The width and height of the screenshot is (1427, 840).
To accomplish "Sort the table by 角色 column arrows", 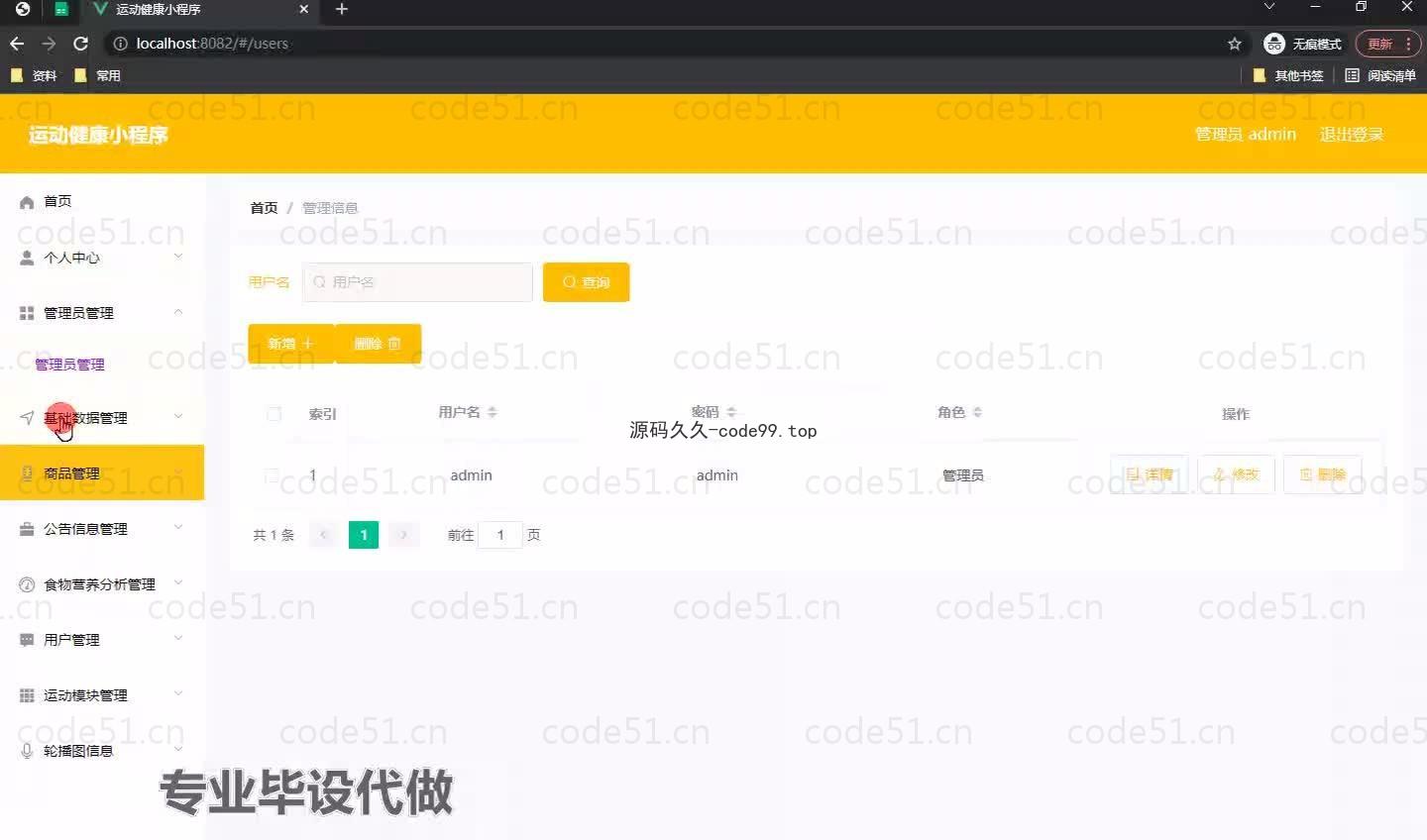I will click(977, 412).
